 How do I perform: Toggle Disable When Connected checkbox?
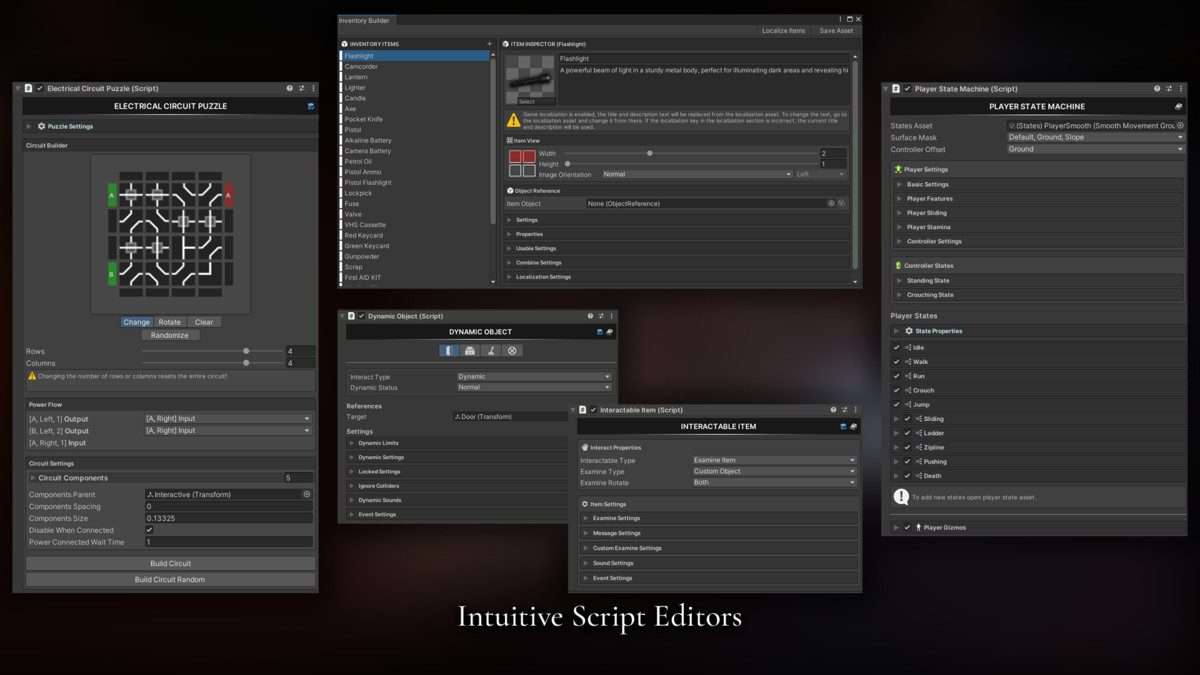[149, 530]
